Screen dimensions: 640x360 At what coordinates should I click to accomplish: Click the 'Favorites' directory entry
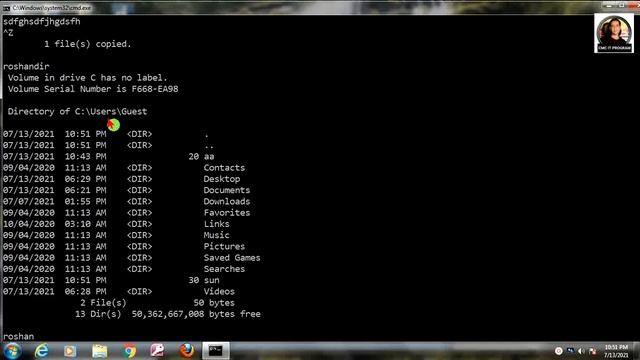click(x=227, y=213)
